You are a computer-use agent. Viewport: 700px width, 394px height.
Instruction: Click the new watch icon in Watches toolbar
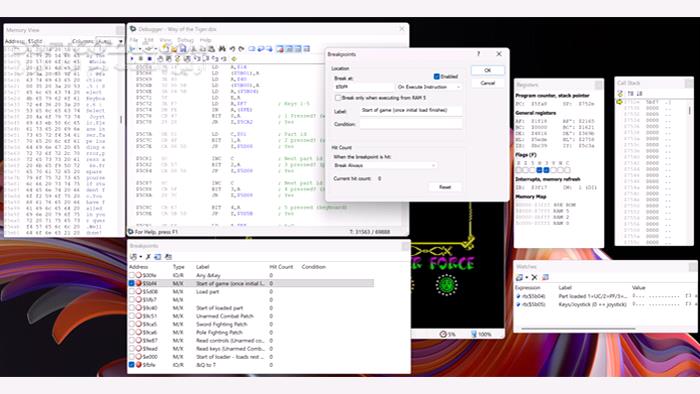point(520,278)
